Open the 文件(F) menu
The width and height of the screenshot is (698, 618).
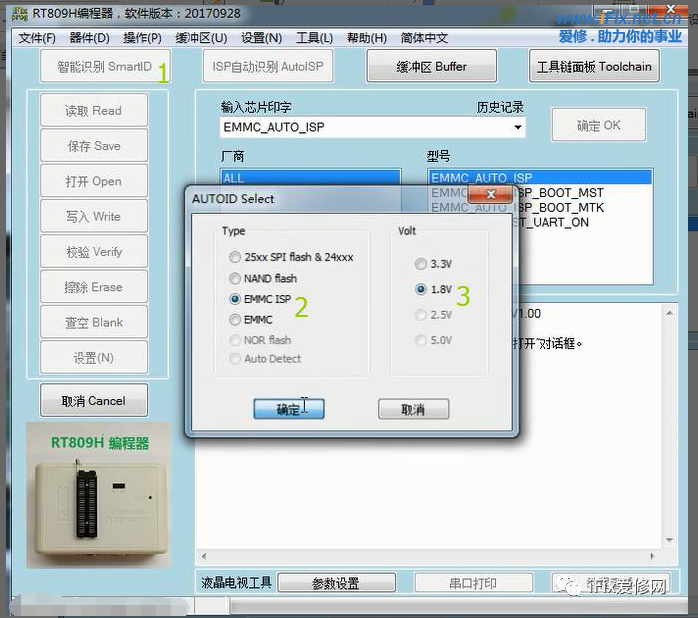click(x=37, y=38)
